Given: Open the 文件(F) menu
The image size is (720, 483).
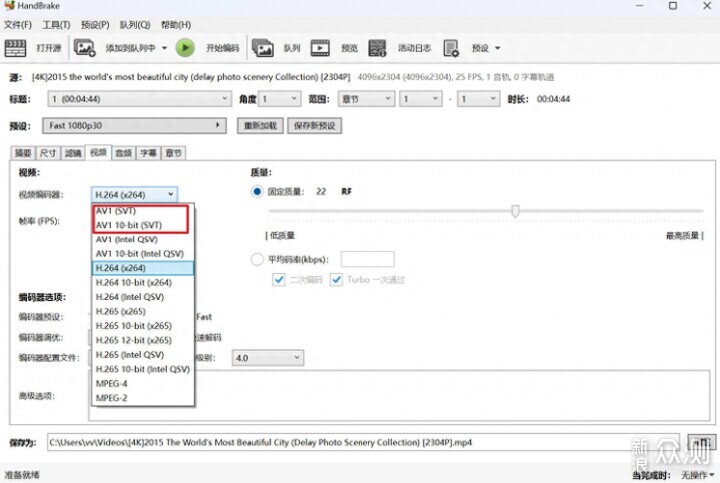Looking at the screenshot, I should (18, 25).
